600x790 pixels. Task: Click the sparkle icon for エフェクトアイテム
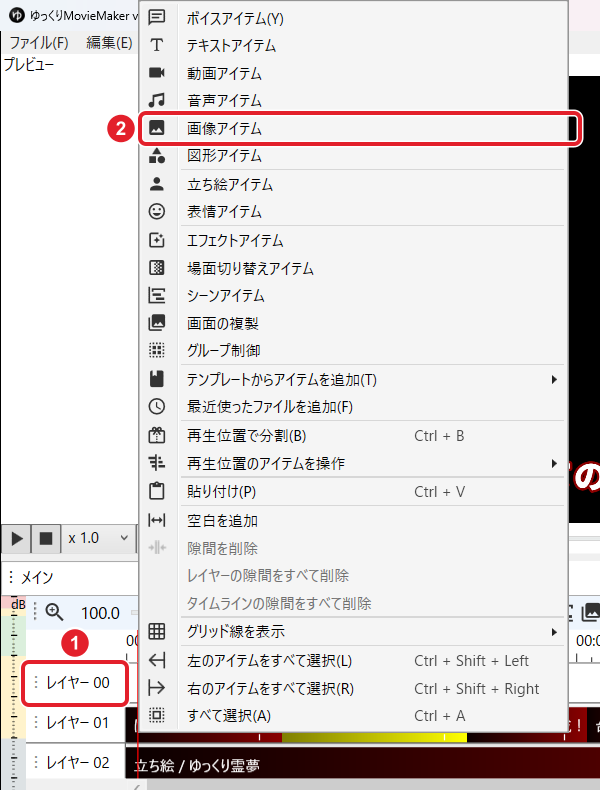tap(157, 240)
